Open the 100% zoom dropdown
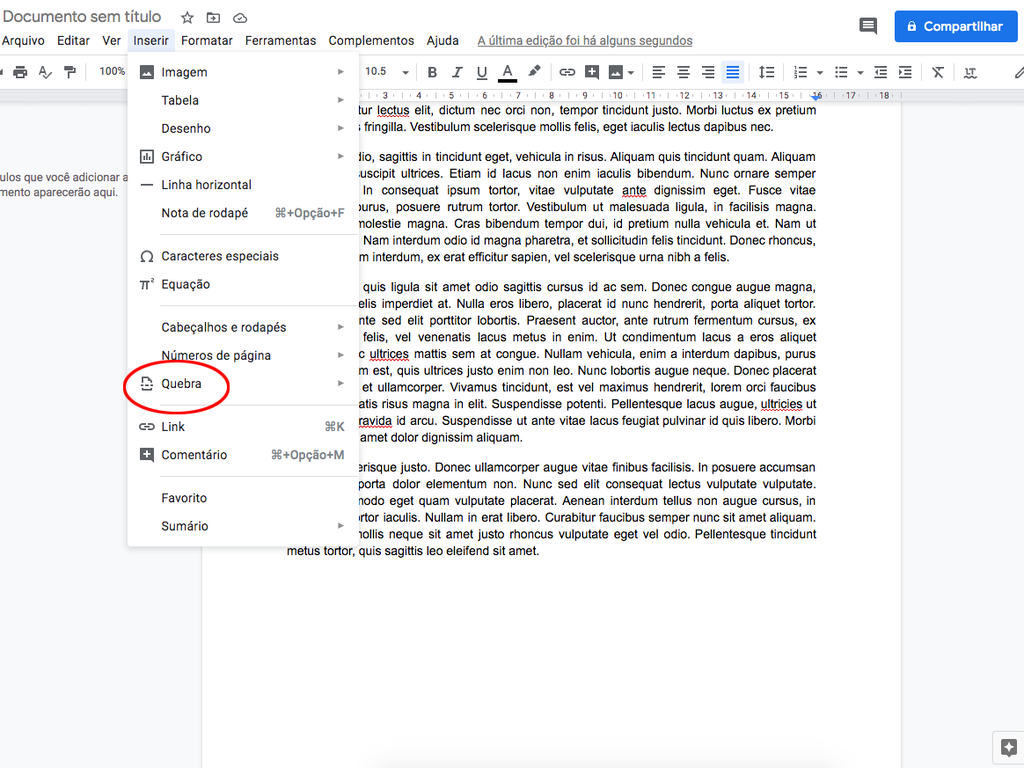The width and height of the screenshot is (1024, 768). click(112, 71)
